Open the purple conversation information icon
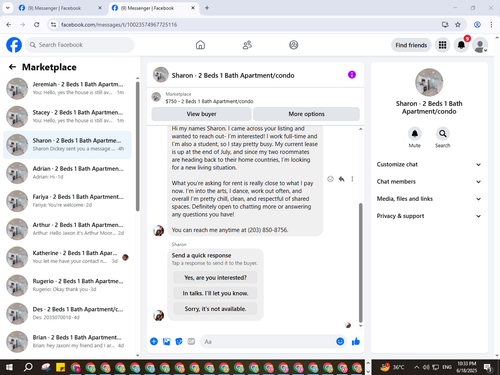This screenshot has width=500, height=375. click(x=352, y=75)
